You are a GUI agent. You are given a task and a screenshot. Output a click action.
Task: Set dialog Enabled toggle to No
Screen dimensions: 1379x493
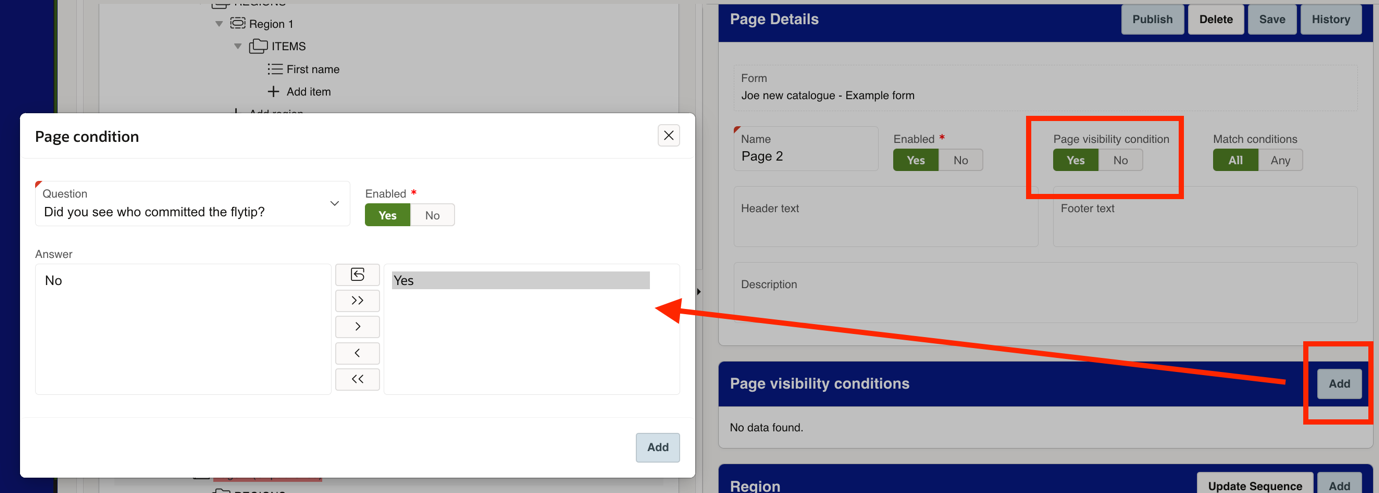(x=432, y=215)
